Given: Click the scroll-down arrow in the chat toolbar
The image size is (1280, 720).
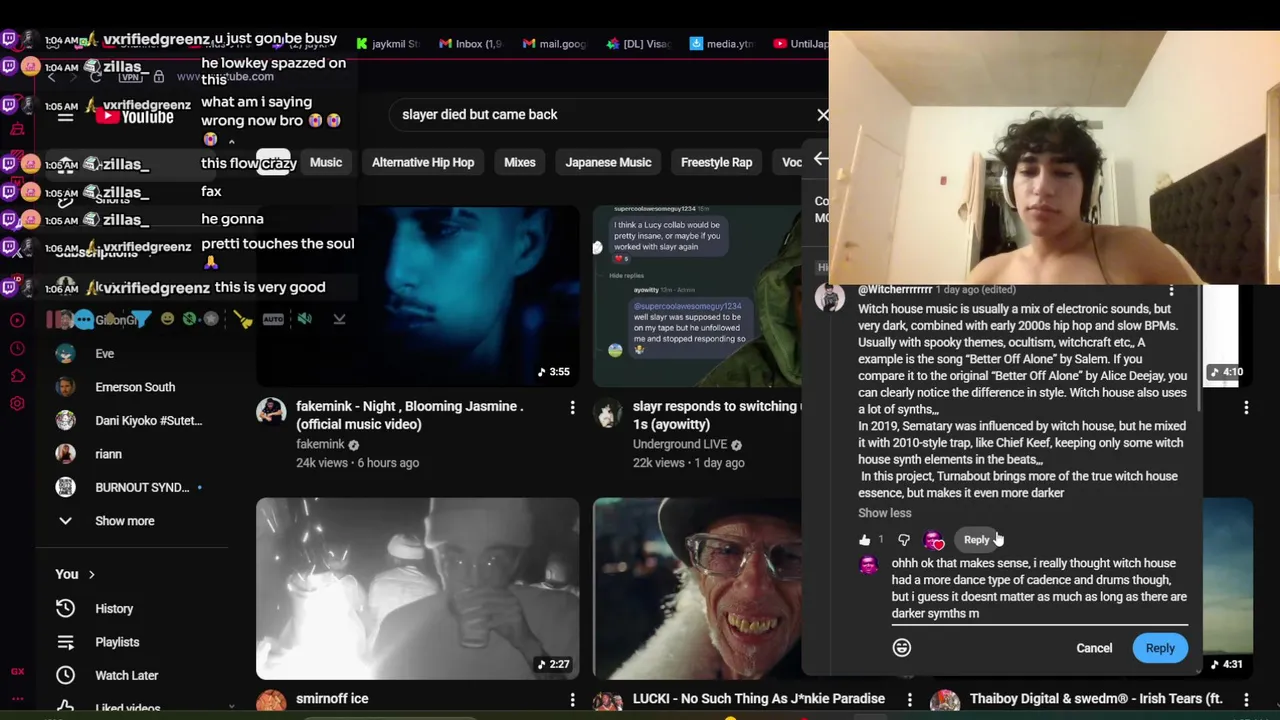Looking at the screenshot, I should [339, 319].
